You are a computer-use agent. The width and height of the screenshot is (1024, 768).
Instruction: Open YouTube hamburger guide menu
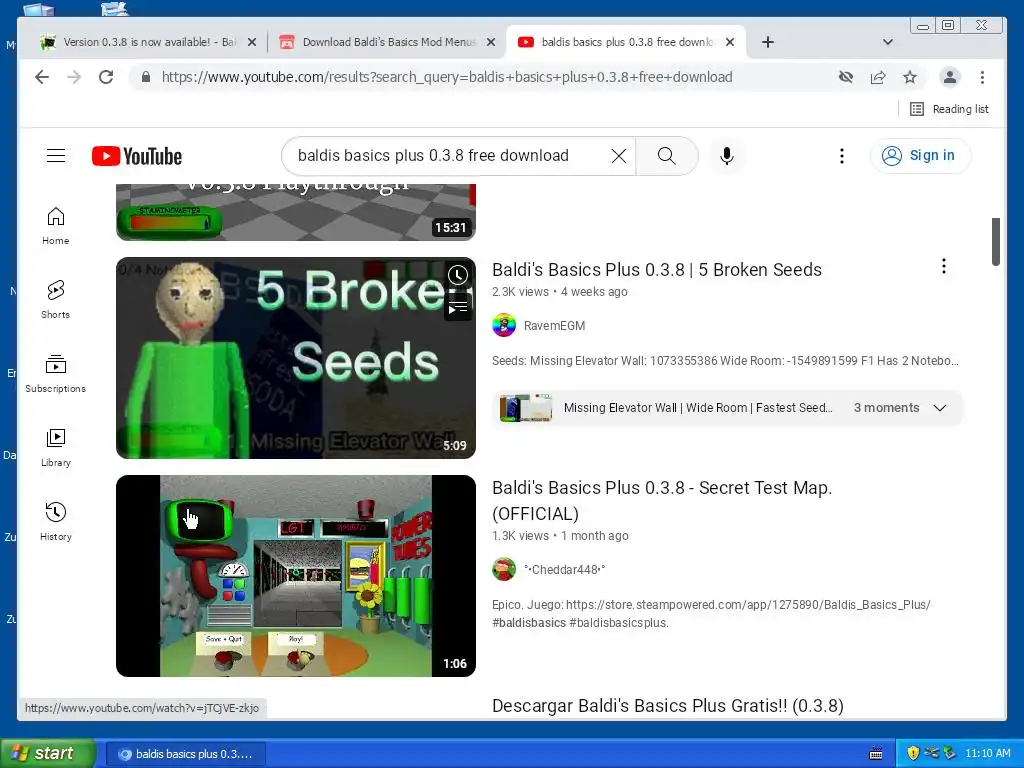pyautogui.click(x=56, y=155)
